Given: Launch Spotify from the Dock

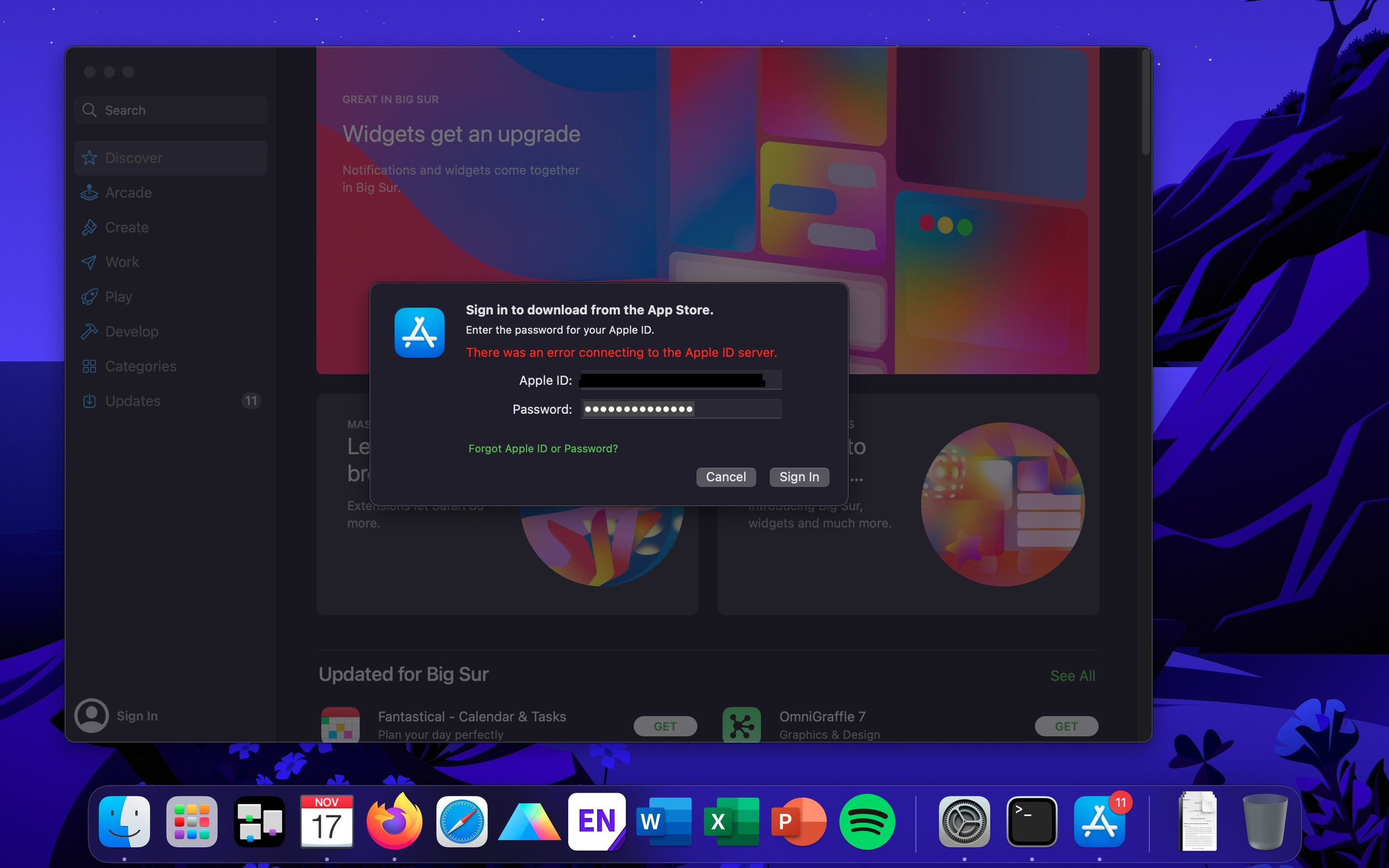Looking at the screenshot, I should tap(867, 822).
